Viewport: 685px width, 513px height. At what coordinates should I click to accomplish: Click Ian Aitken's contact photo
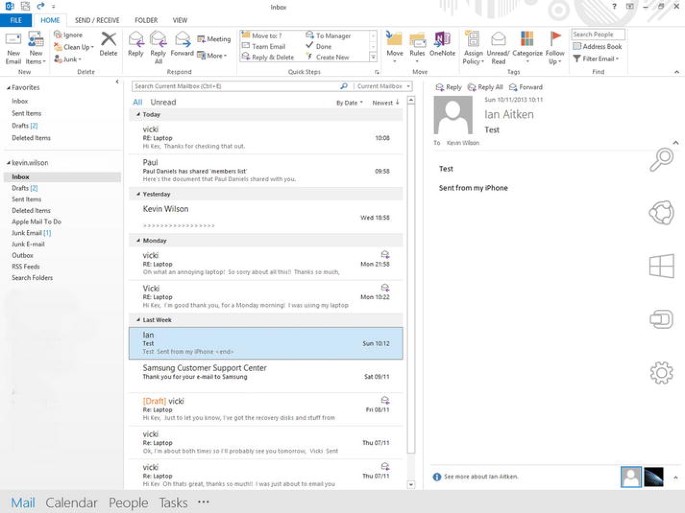click(453, 115)
